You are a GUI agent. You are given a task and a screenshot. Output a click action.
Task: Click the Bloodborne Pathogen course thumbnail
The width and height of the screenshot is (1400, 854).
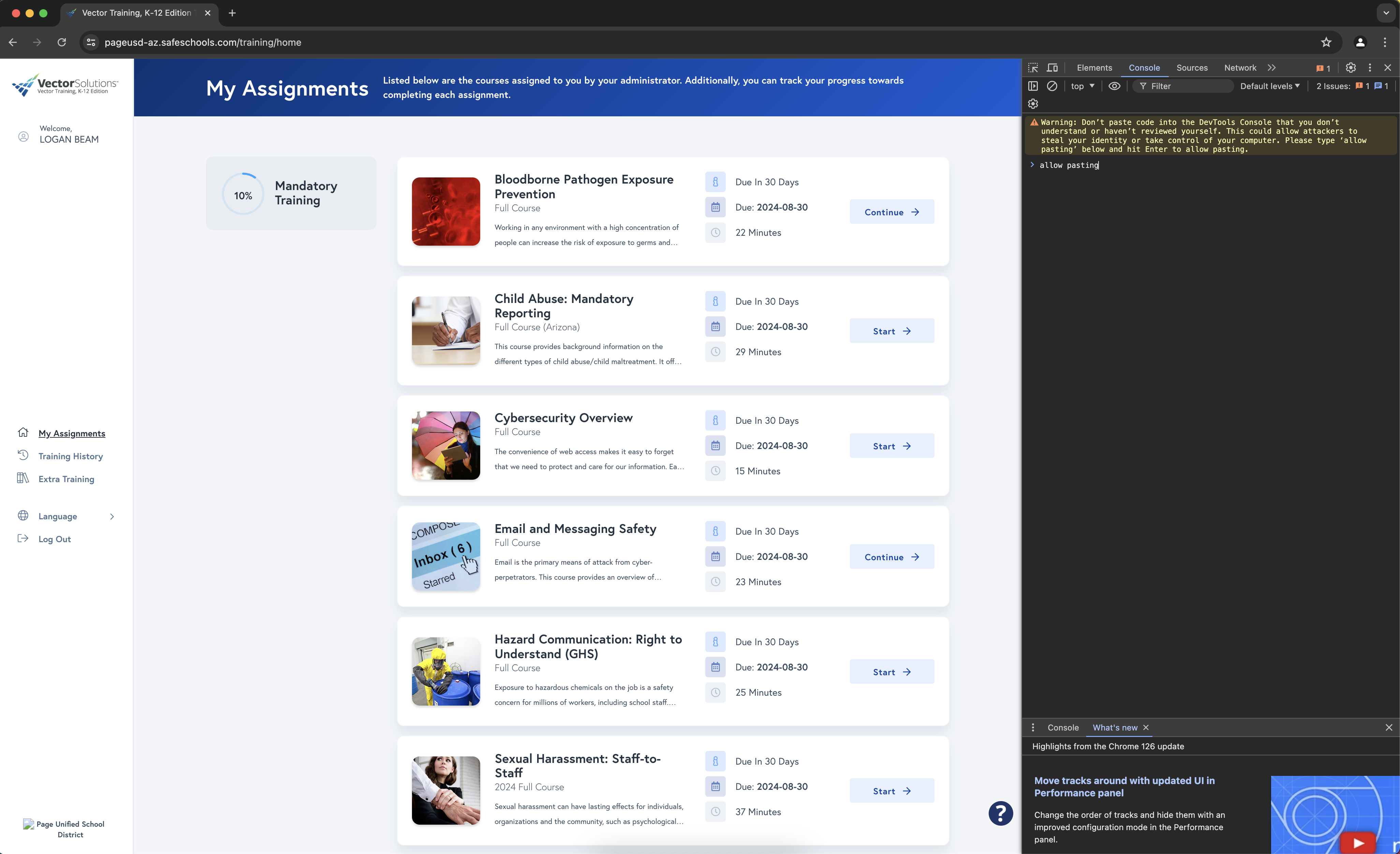click(x=445, y=212)
